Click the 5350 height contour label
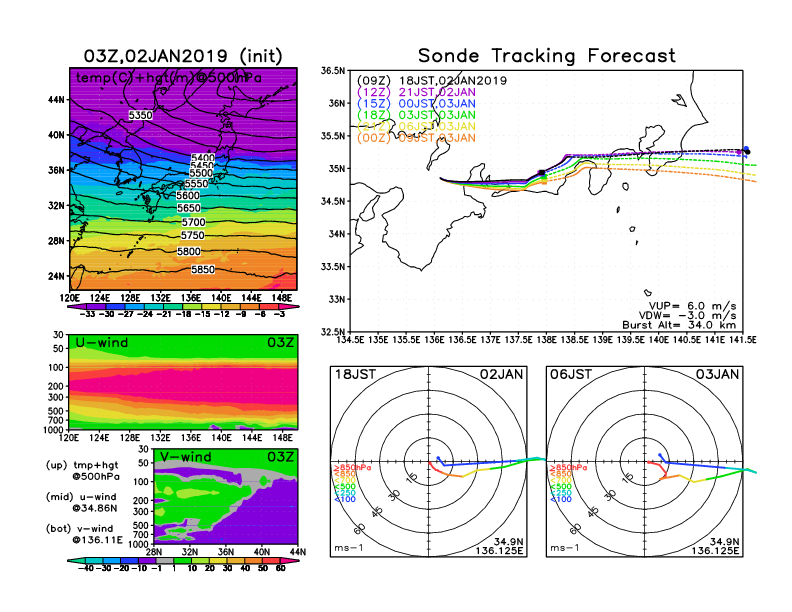The height and width of the screenshot is (612, 792). click(141, 116)
